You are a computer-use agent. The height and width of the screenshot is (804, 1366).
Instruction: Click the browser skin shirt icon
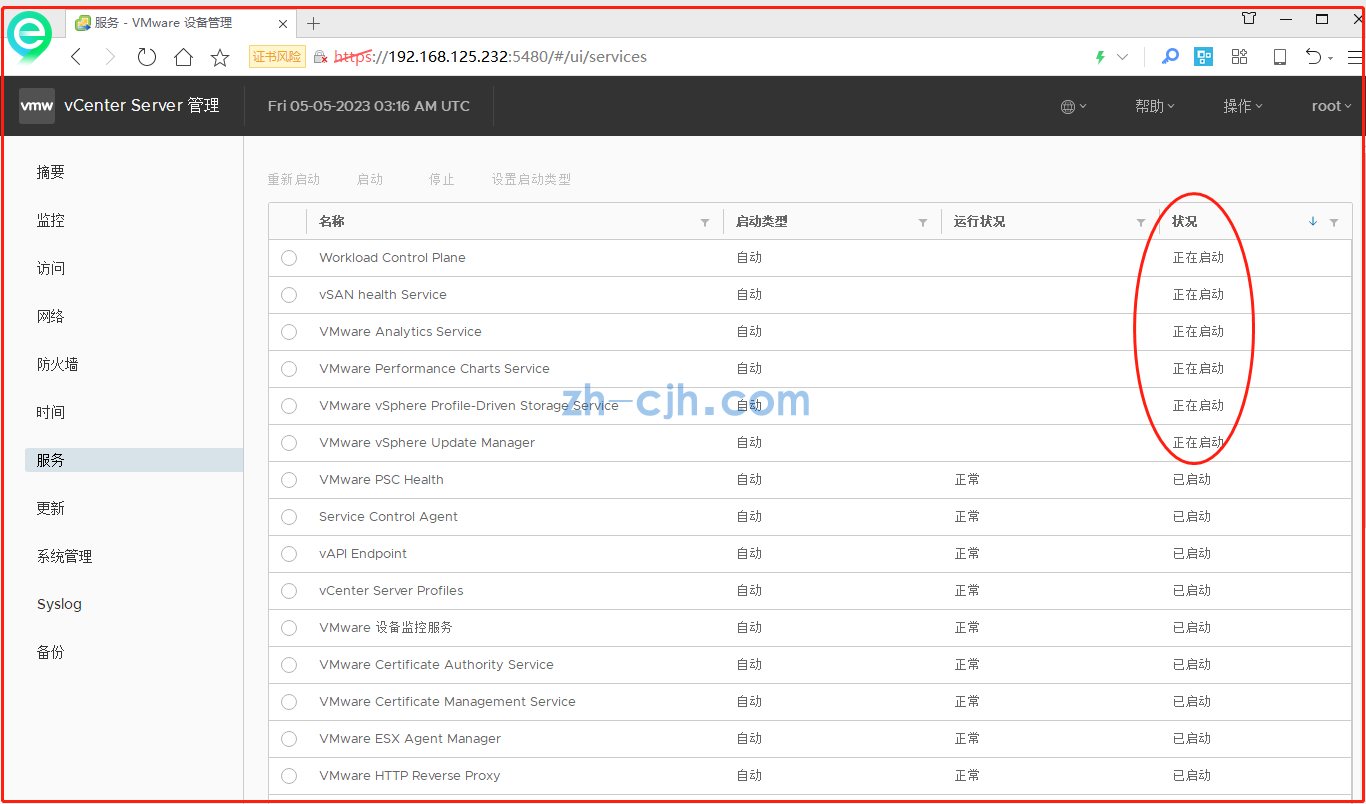click(1249, 18)
